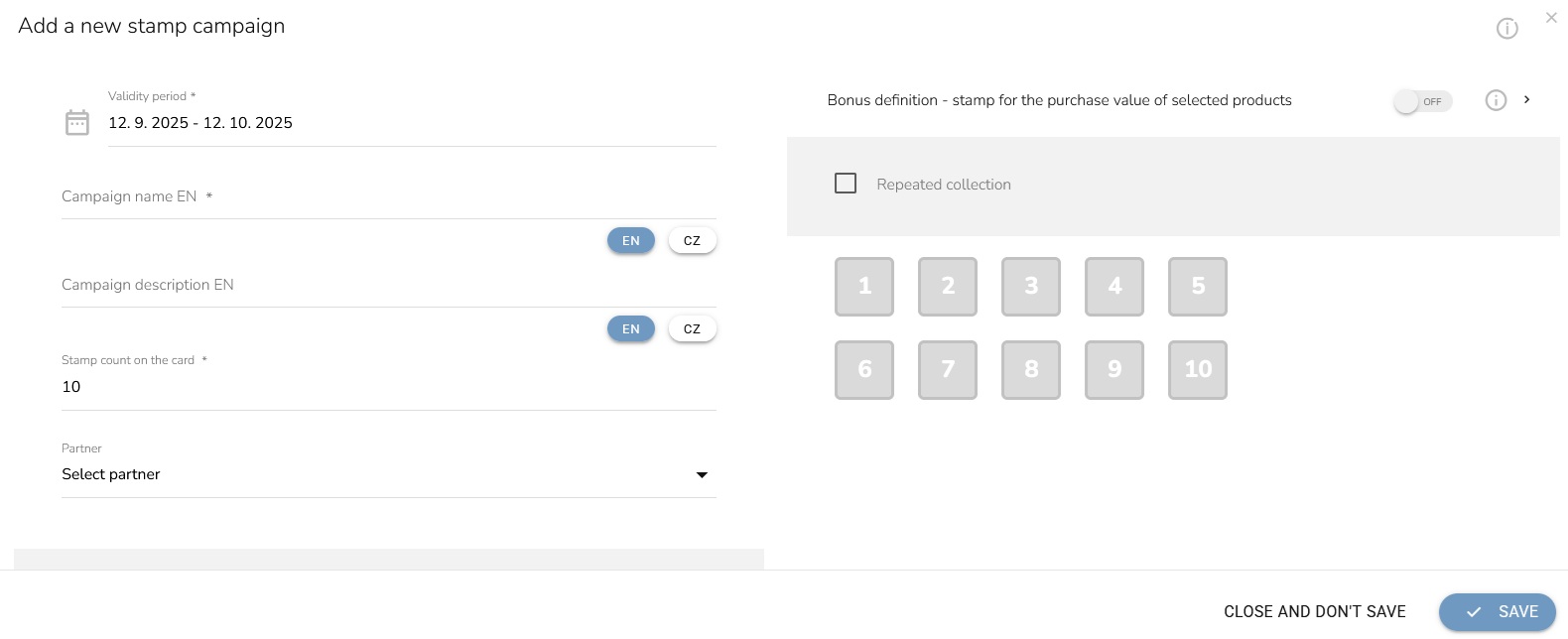Screen dimensions: 1568x639
Task: Select stamp number 3 tile
Action: (x=1031, y=287)
